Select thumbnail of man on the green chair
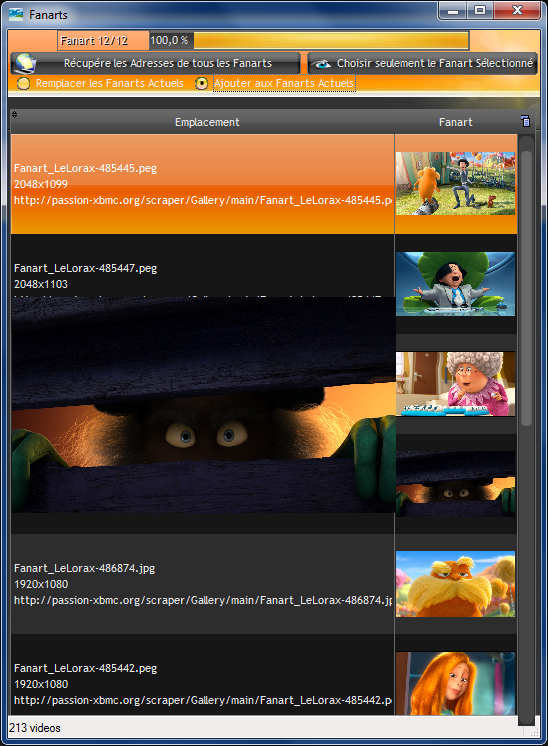 click(455, 284)
